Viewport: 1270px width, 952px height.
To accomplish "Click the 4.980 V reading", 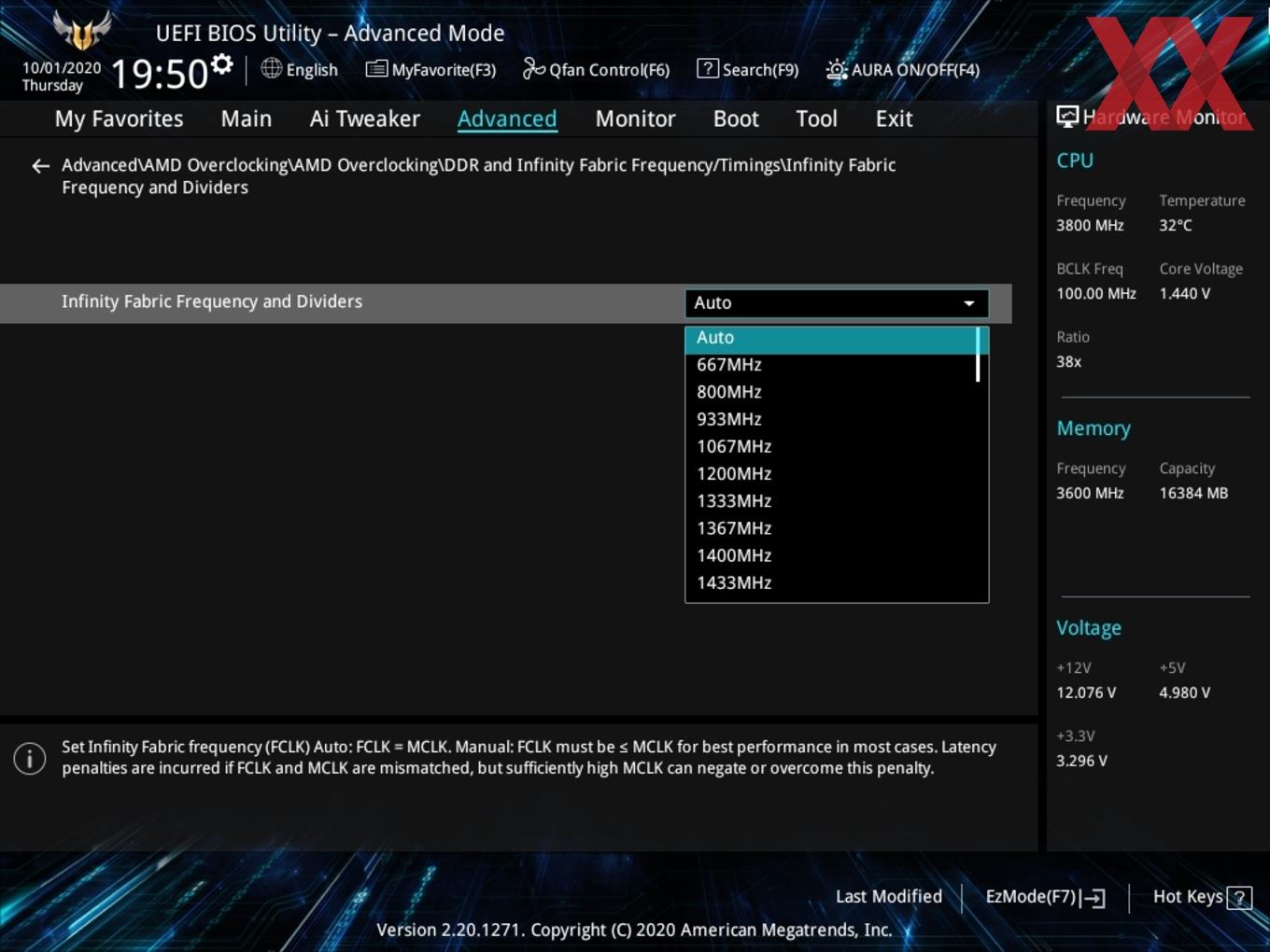I will tap(1185, 693).
